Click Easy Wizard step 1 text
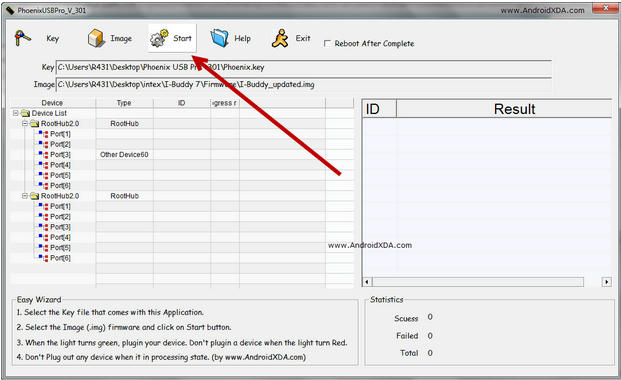 (x=110, y=313)
